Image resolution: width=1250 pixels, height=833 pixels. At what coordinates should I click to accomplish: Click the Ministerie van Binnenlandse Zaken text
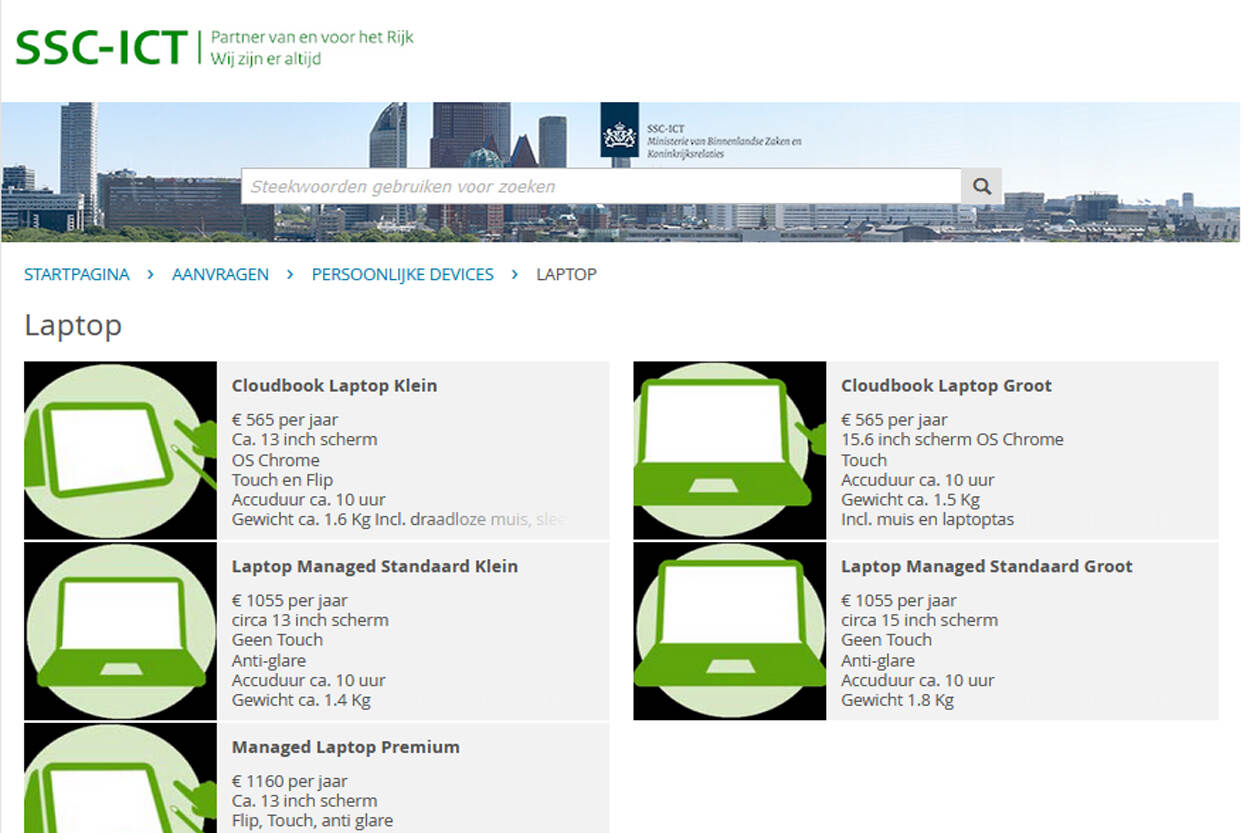tap(724, 148)
